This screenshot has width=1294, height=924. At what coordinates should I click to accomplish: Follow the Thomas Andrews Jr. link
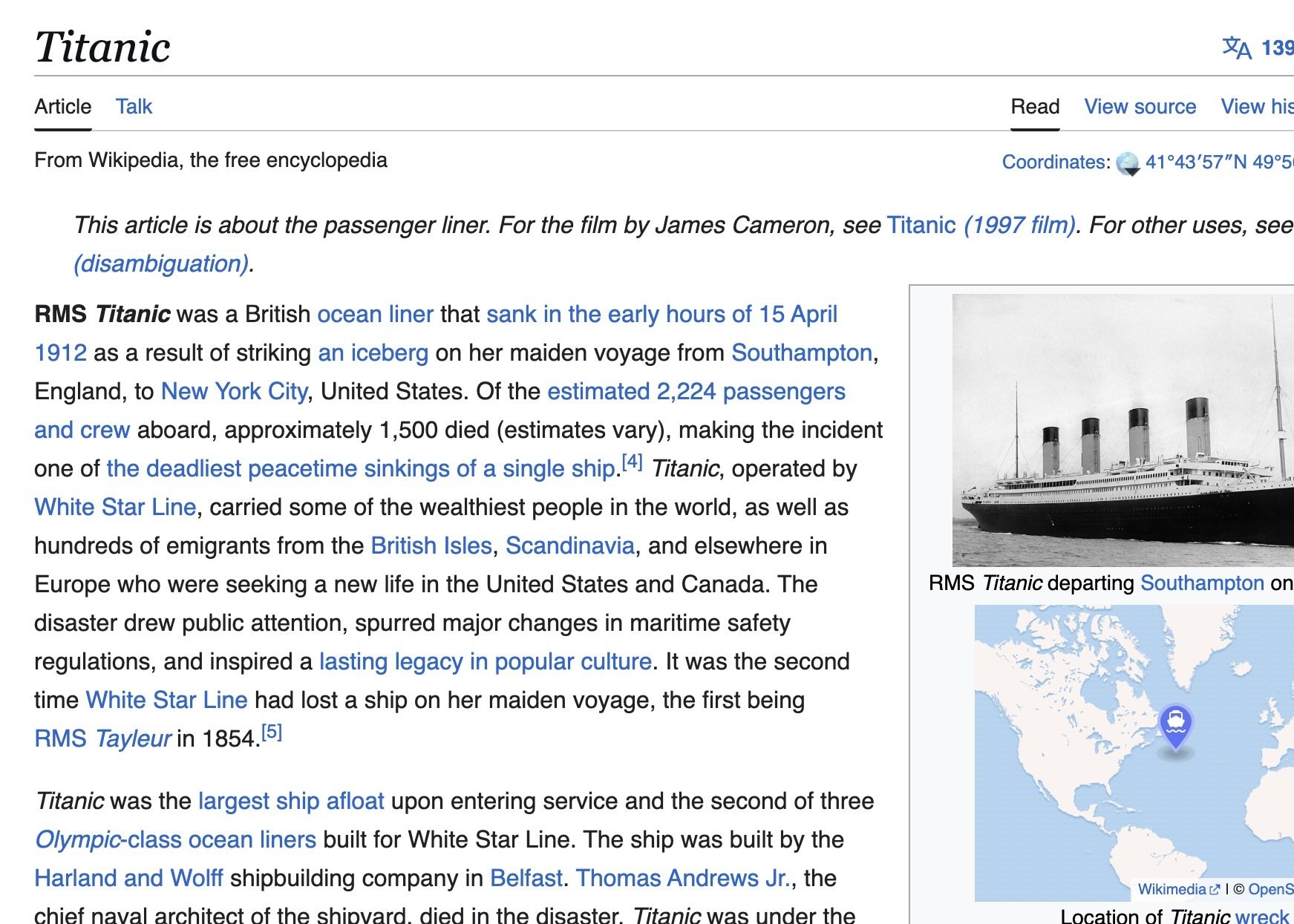tap(682, 878)
